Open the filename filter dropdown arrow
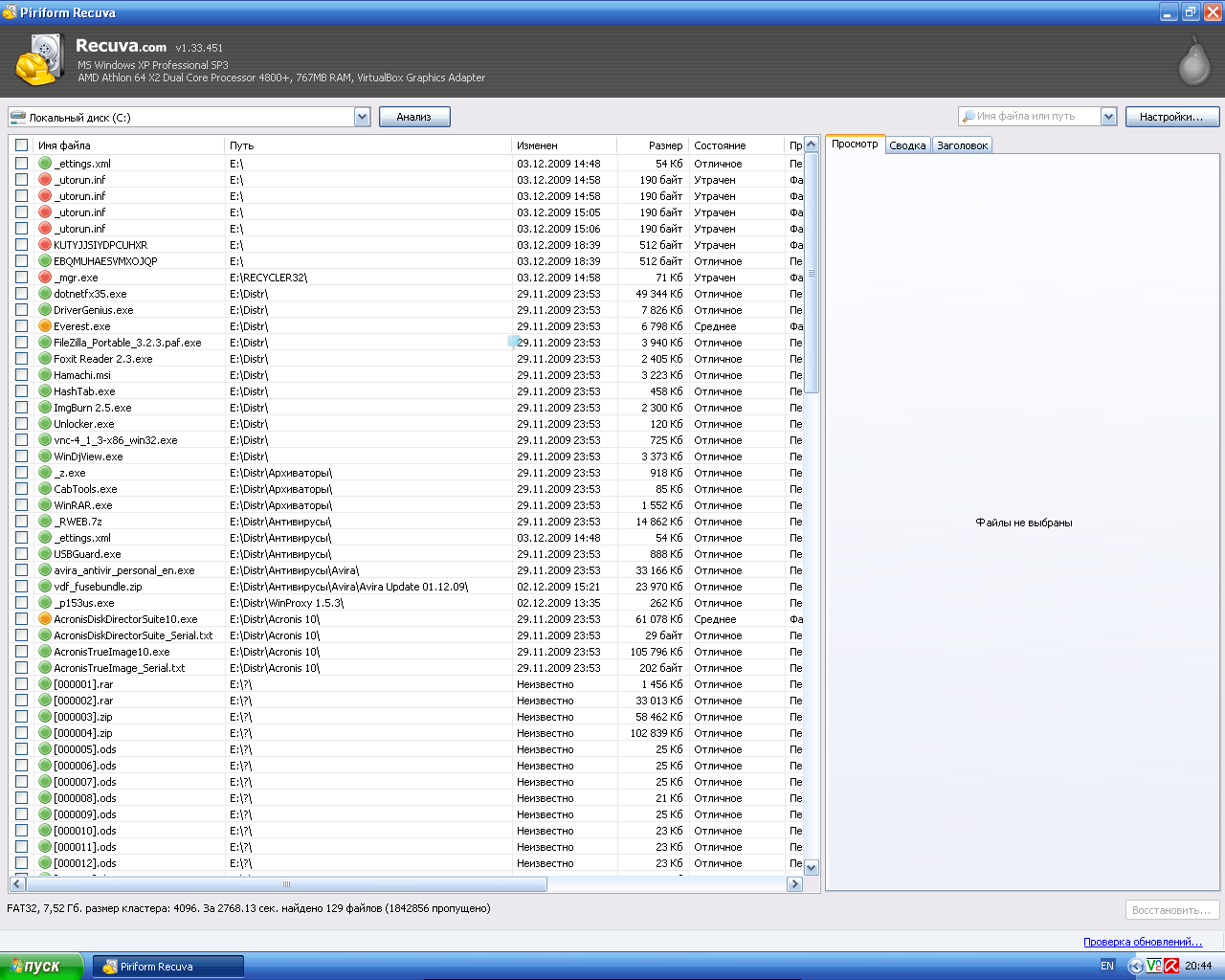1225x980 pixels. click(1108, 117)
